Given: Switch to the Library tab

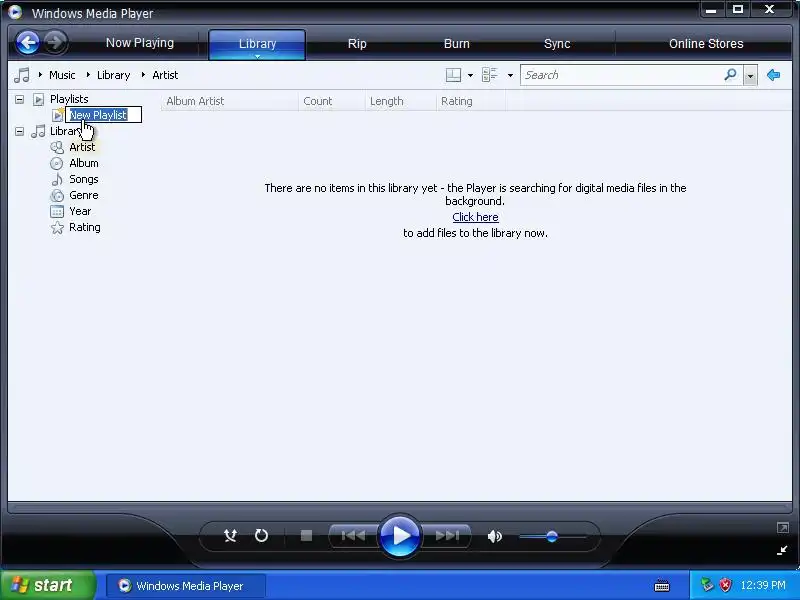Looking at the screenshot, I should click(257, 44).
